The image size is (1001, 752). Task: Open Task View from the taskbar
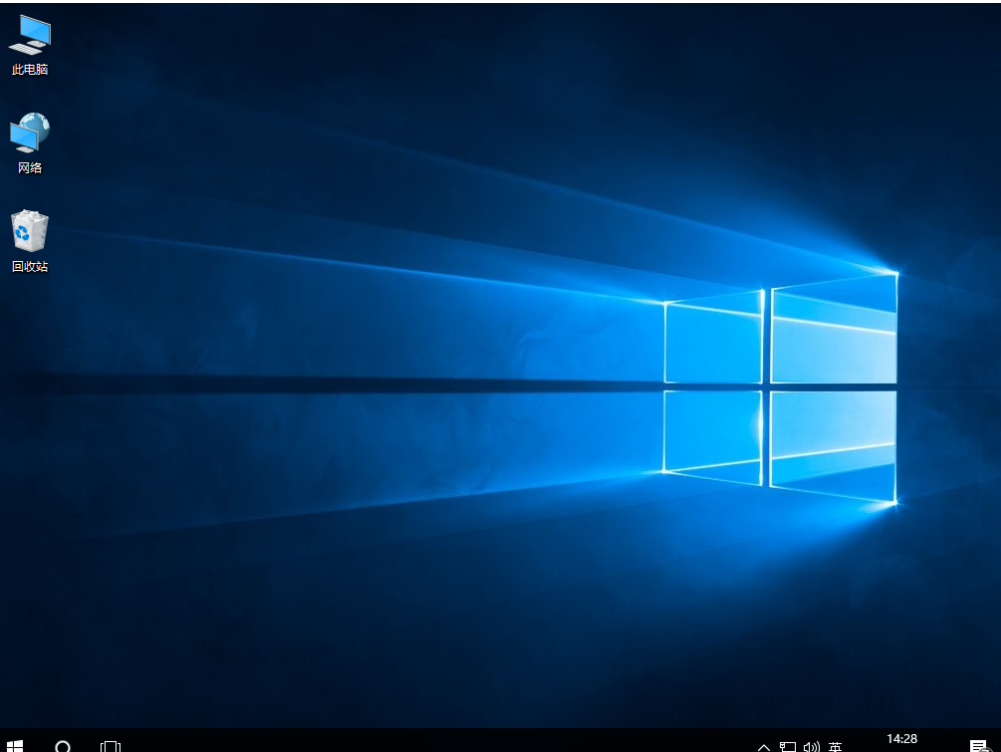click(110, 746)
